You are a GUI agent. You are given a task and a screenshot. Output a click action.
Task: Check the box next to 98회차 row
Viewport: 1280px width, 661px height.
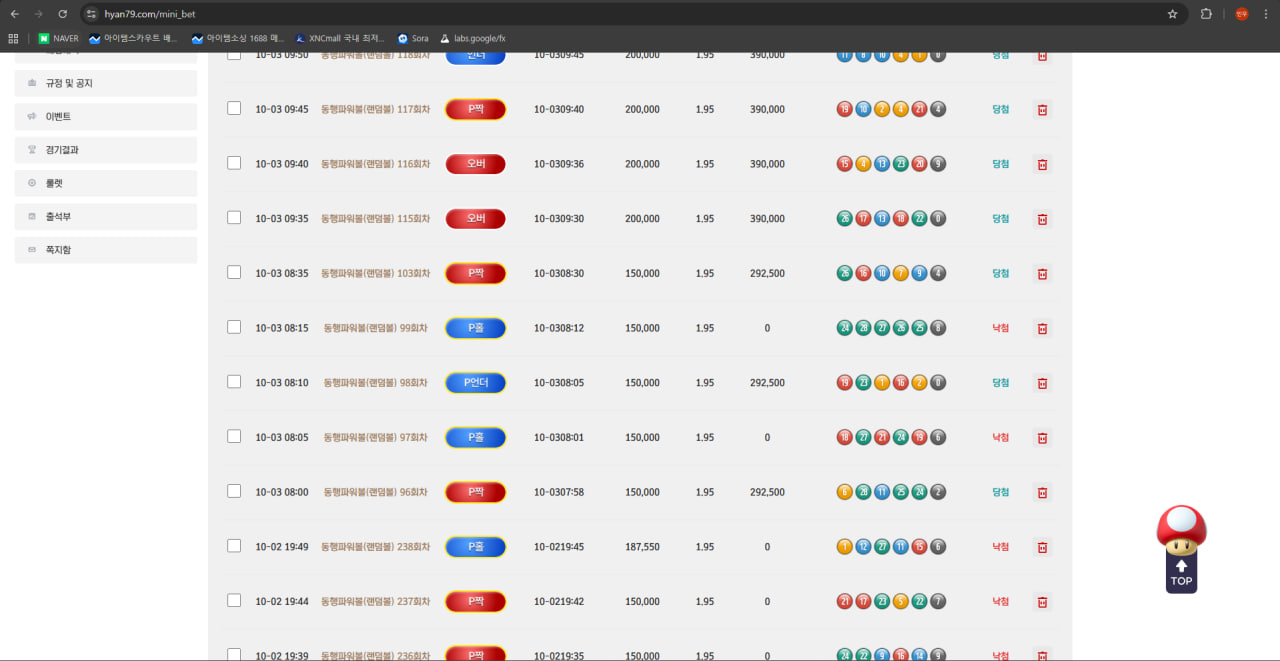coord(234,382)
